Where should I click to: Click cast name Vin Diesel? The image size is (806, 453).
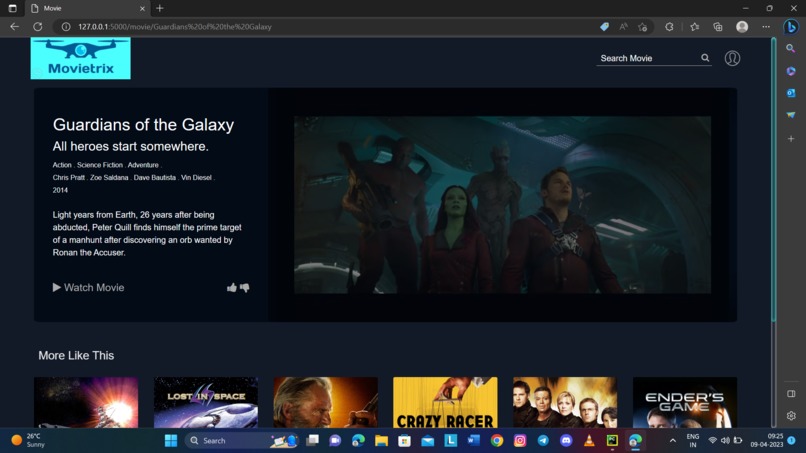point(196,177)
